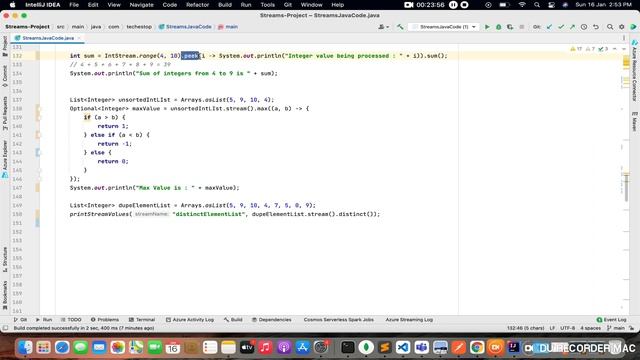This screenshot has width=640, height=360.
Task: Run StreamsJavaCode with the green play icon
Action: coord(487,27)
